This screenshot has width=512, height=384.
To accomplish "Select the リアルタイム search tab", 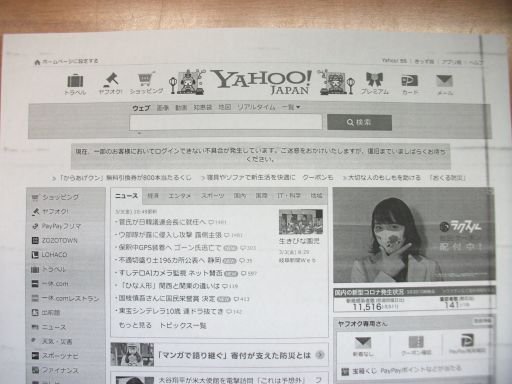I will pos(256,107).
